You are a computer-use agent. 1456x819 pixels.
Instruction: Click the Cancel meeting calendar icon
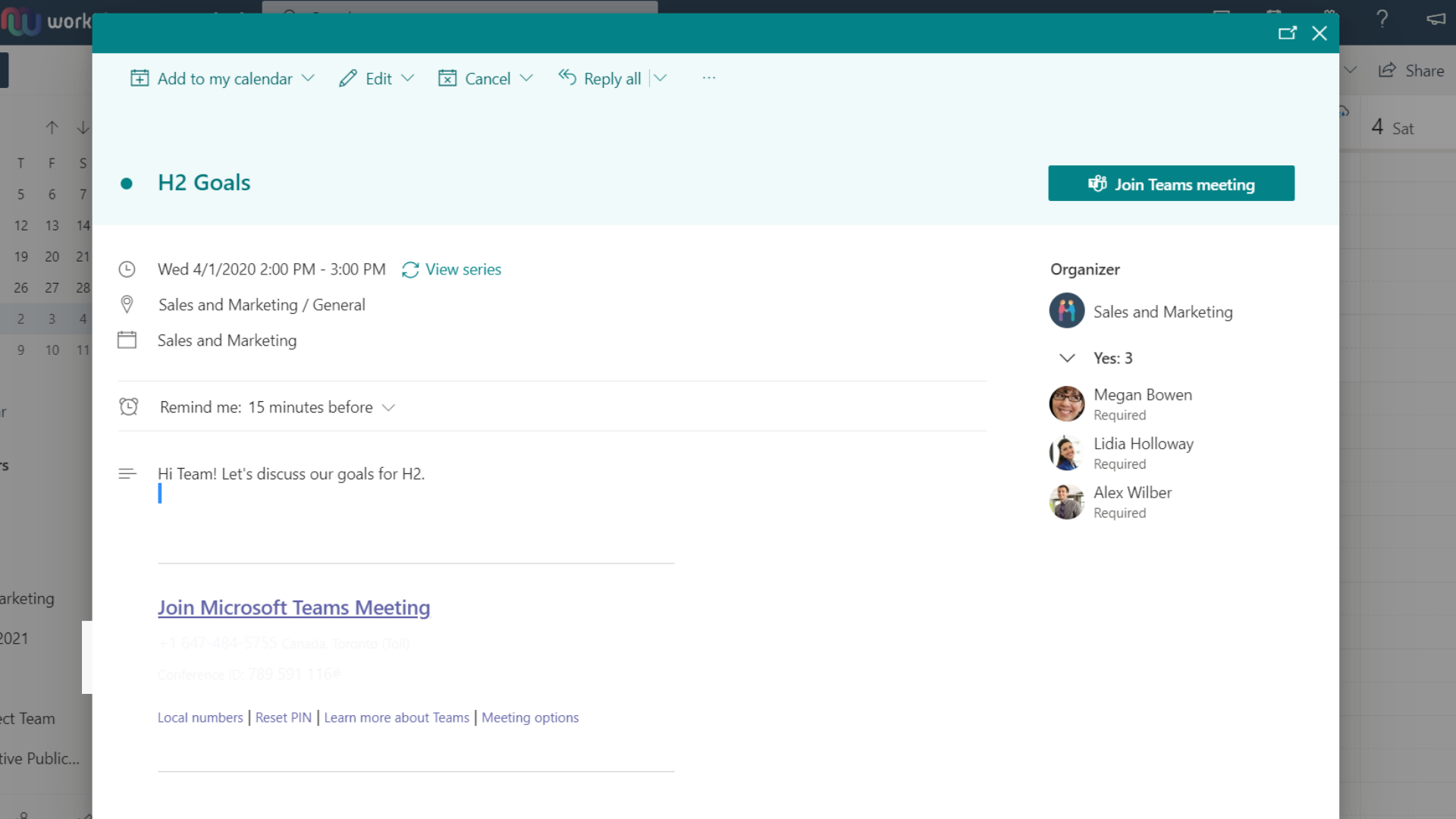click(447, 78)
